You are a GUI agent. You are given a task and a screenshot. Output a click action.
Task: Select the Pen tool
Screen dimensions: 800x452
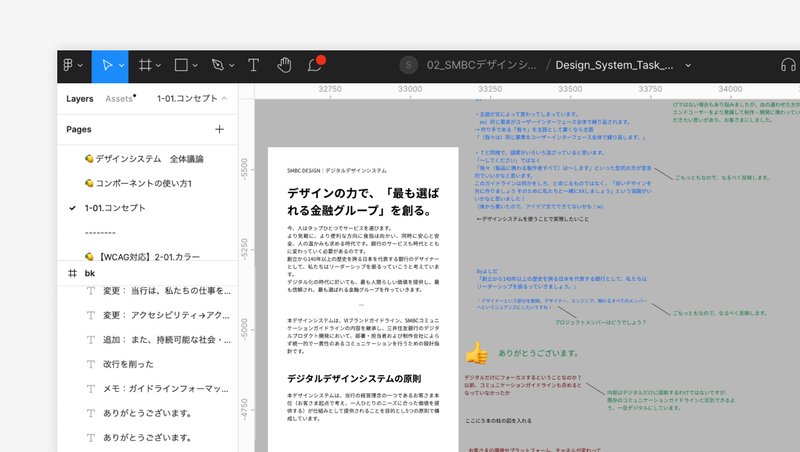[218, 65]
